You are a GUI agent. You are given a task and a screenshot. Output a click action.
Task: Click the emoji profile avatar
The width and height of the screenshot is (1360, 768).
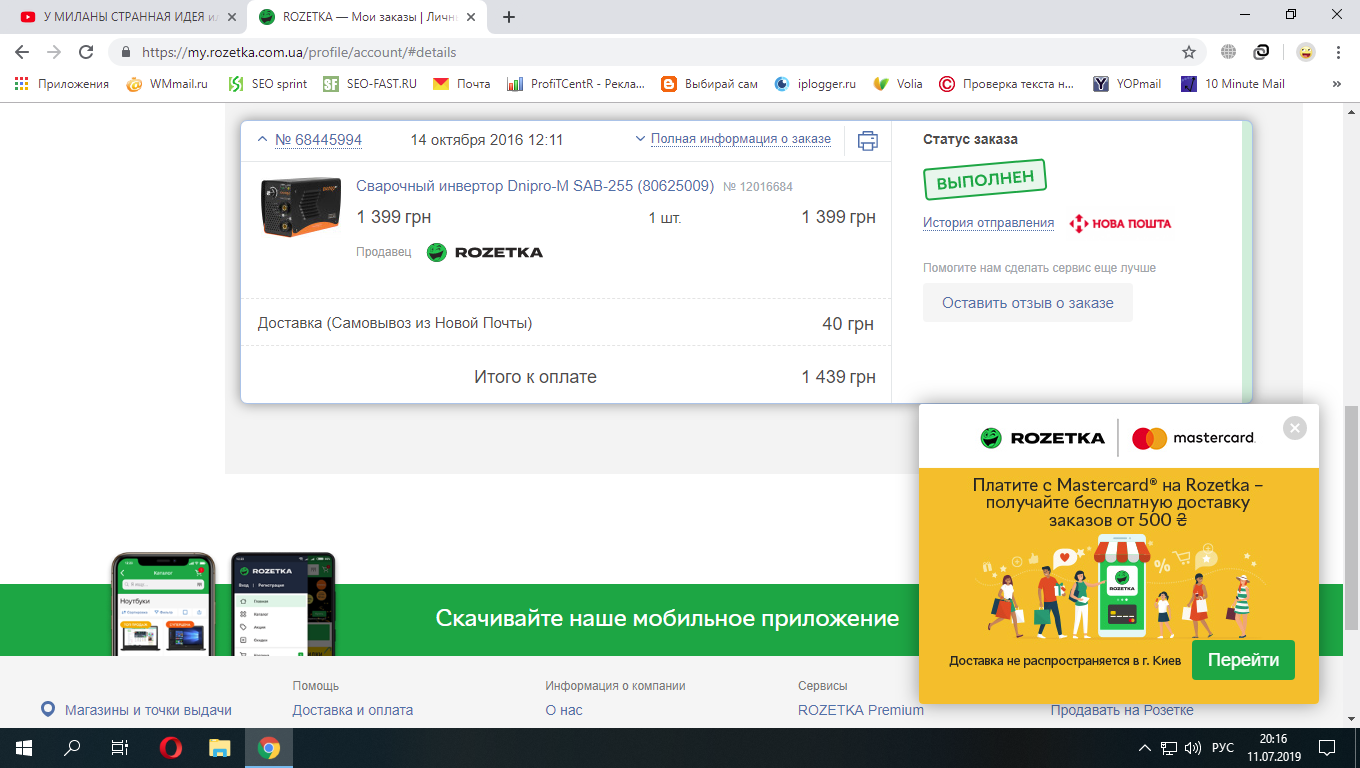click(x=1305, y=52)
